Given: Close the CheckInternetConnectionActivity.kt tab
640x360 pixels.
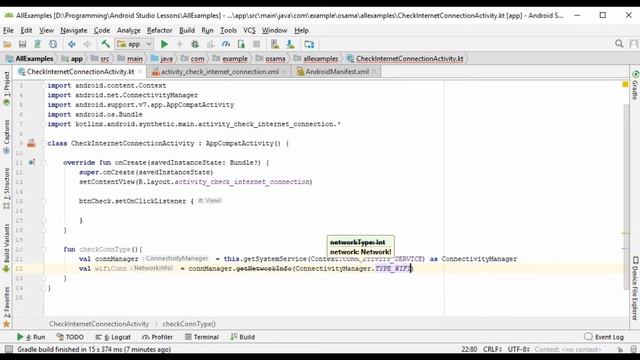Looking at the screenshot, I should (x=140, y=72).
